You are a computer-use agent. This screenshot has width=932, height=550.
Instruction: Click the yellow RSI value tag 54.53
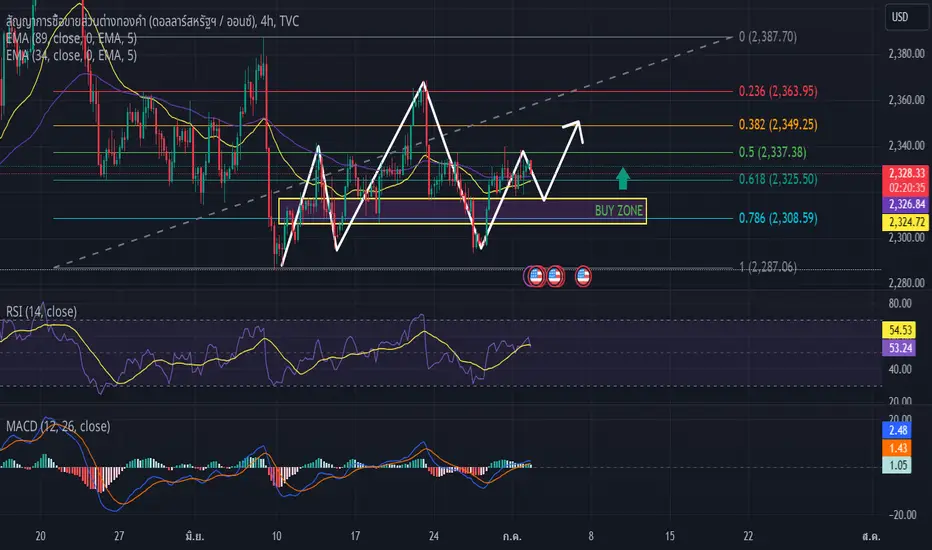900,330
